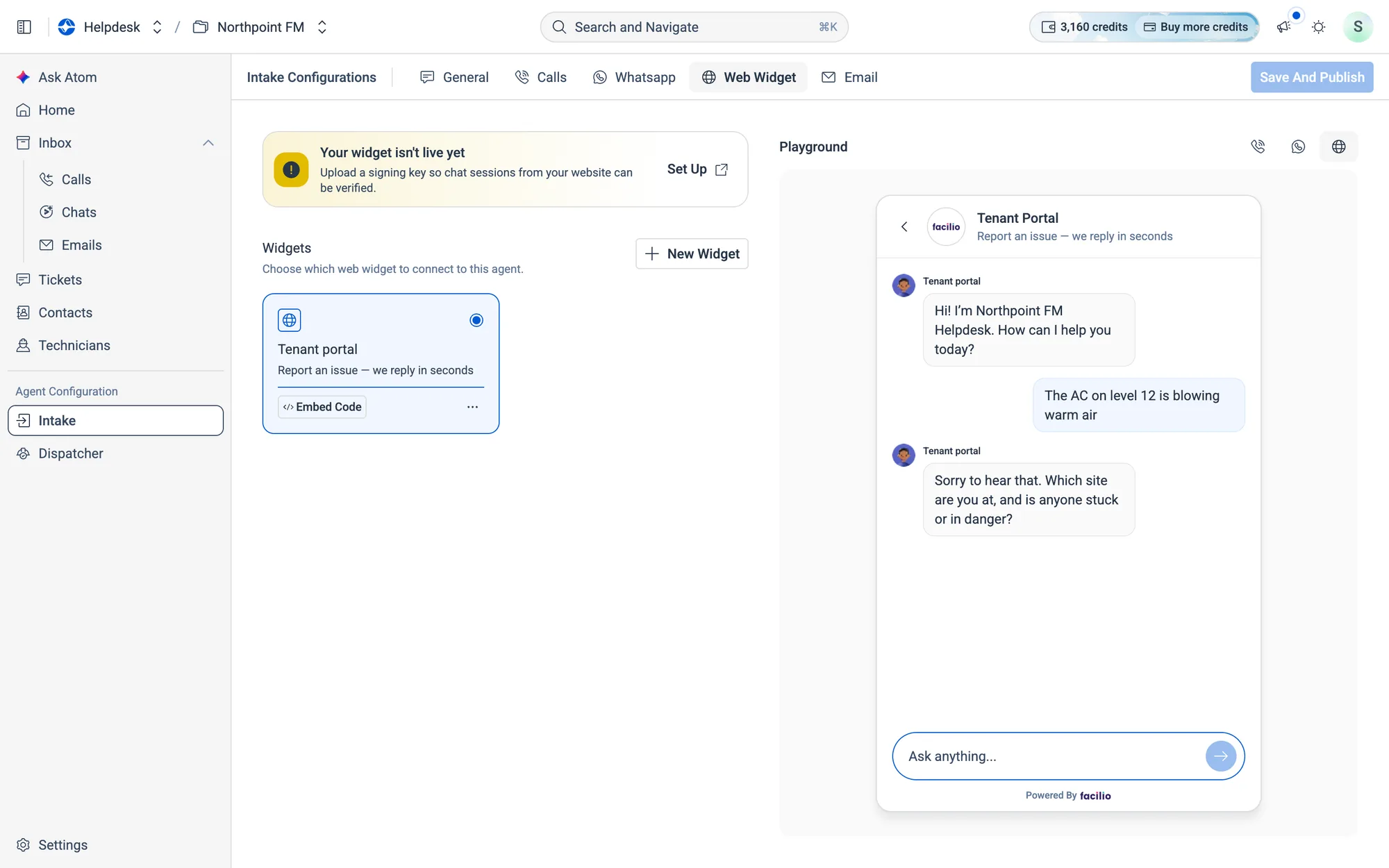Go to Home in sidebar
Screen dimensions: 1389x868
pos(115,110)
